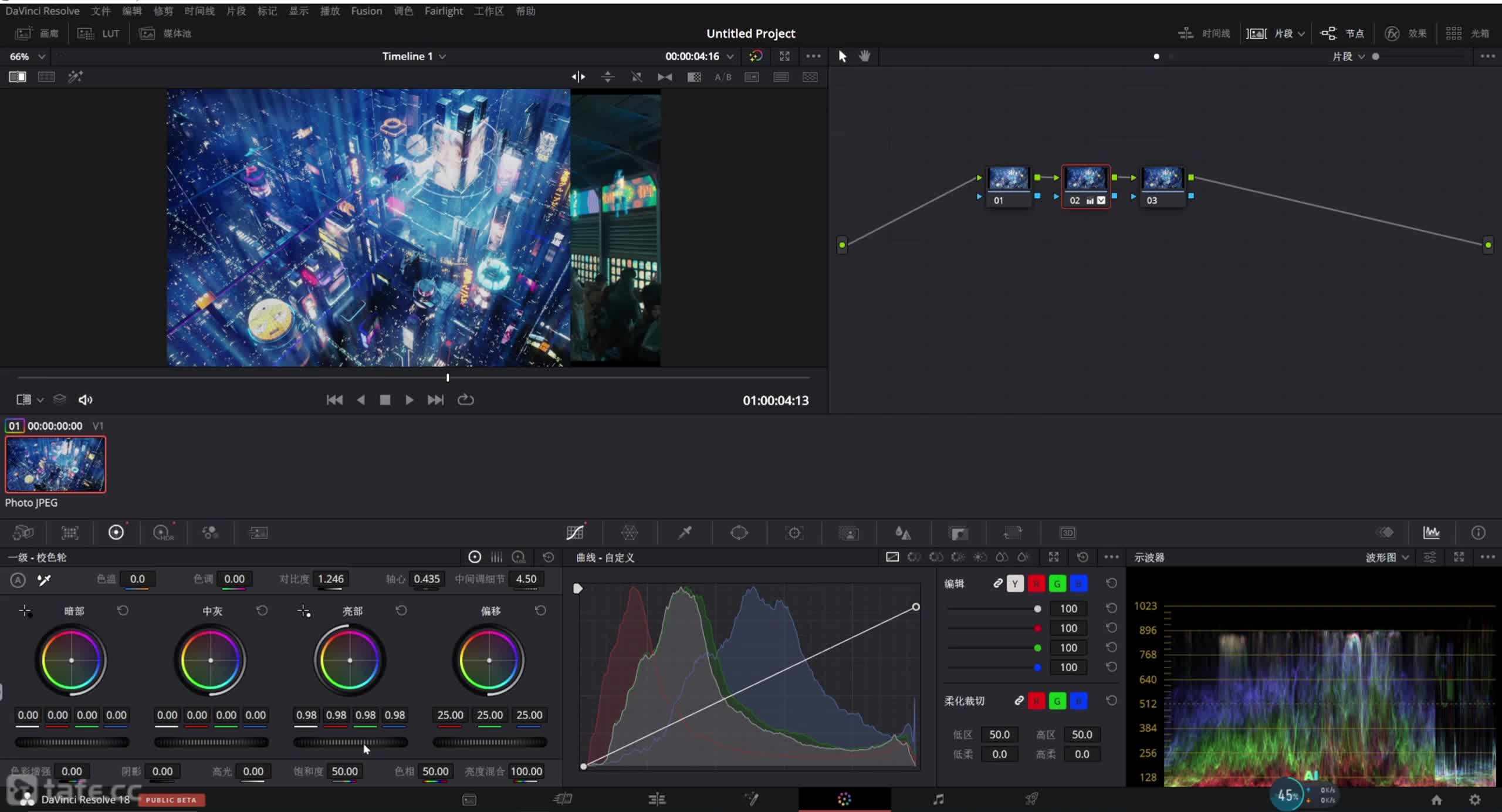Viewport: 1502px width, 812px height.
Task: Toggle the image wipe split view
Action: tap(17, 76)
